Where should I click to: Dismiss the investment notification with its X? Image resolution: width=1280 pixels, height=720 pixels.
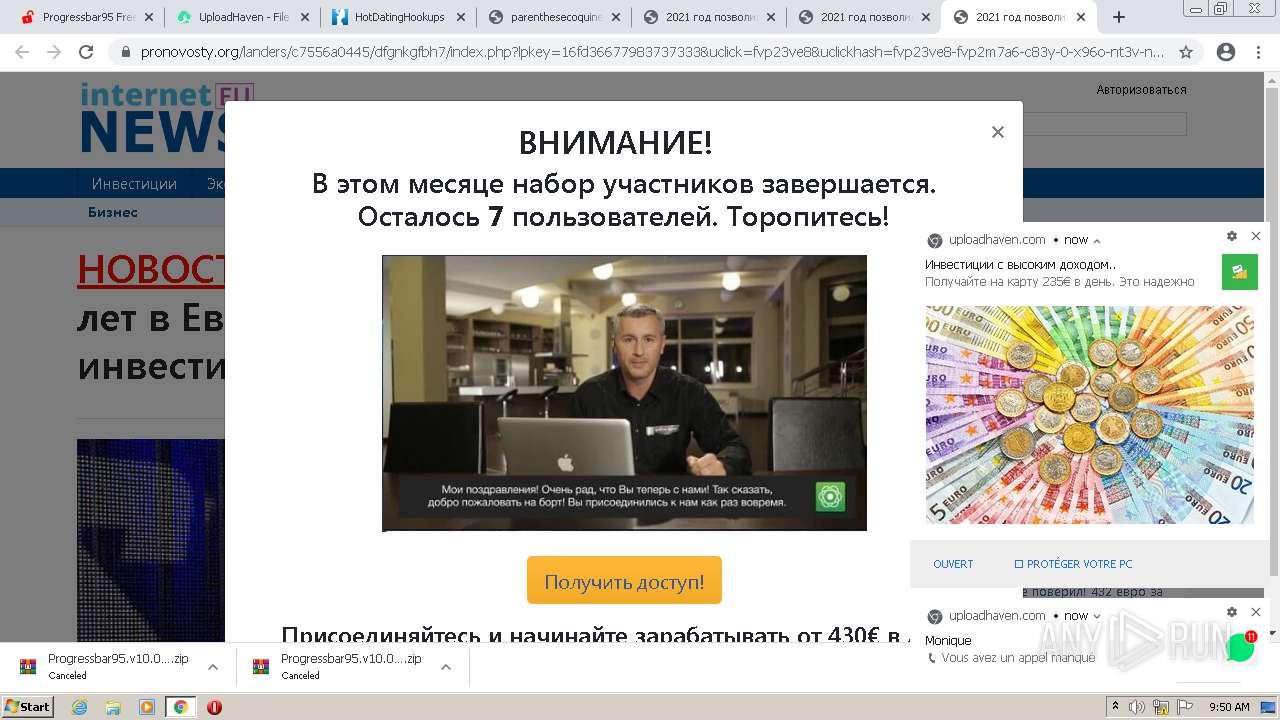[1256, 236]
